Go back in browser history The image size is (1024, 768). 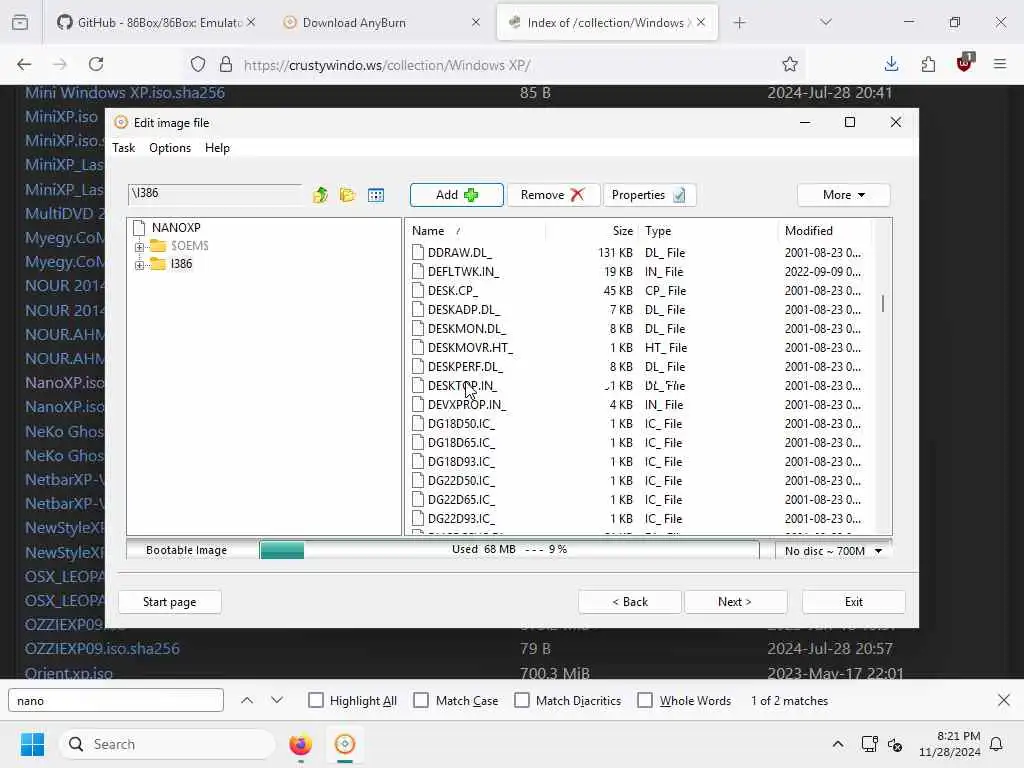pos(24,64)
